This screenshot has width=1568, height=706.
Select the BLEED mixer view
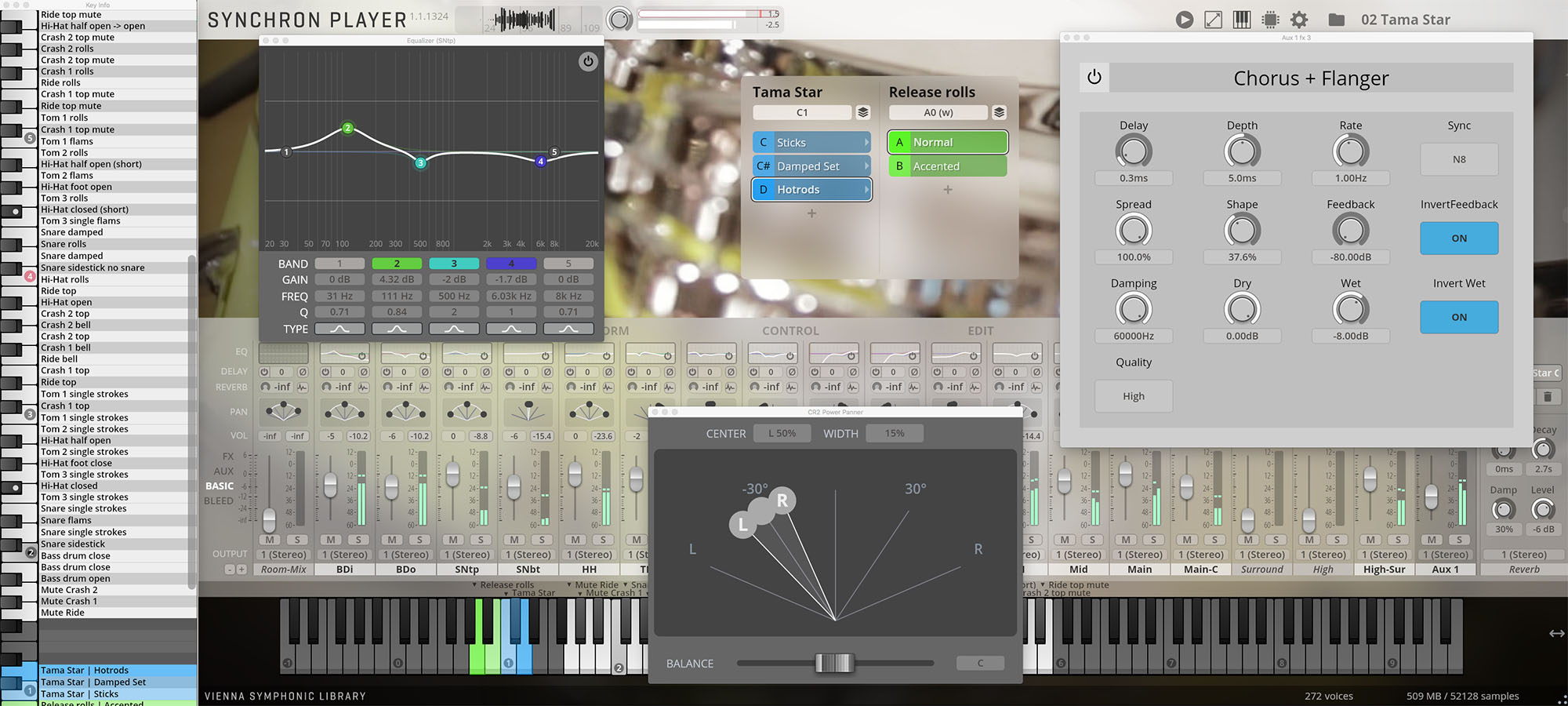219,501
